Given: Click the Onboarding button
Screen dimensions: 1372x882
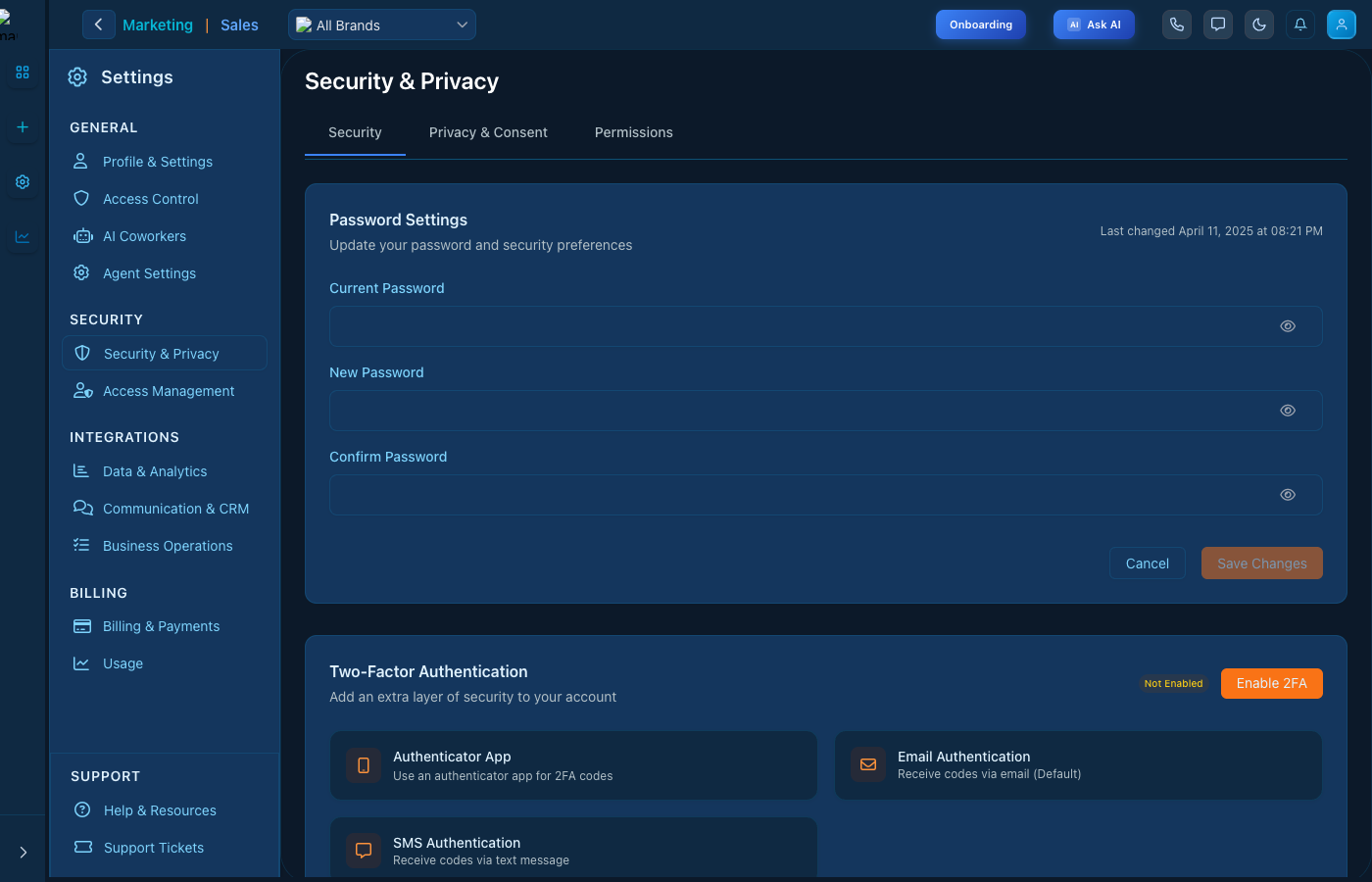Looking at the screenshot, I should coord(981,24).
